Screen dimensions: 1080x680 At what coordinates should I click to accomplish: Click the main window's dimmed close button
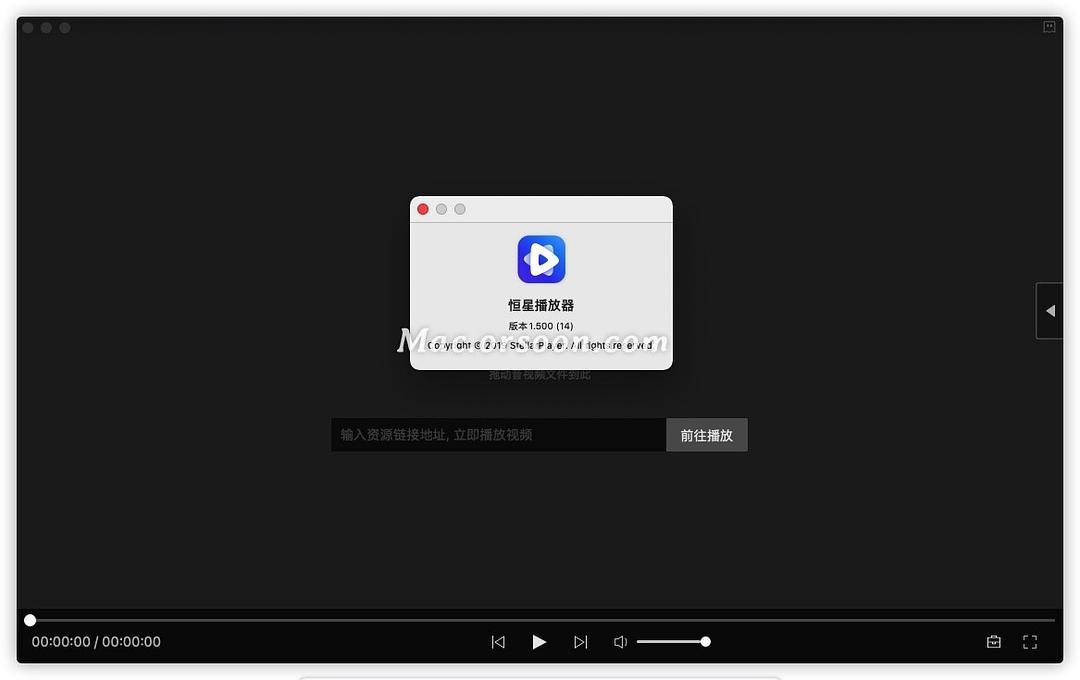[28, 28]
